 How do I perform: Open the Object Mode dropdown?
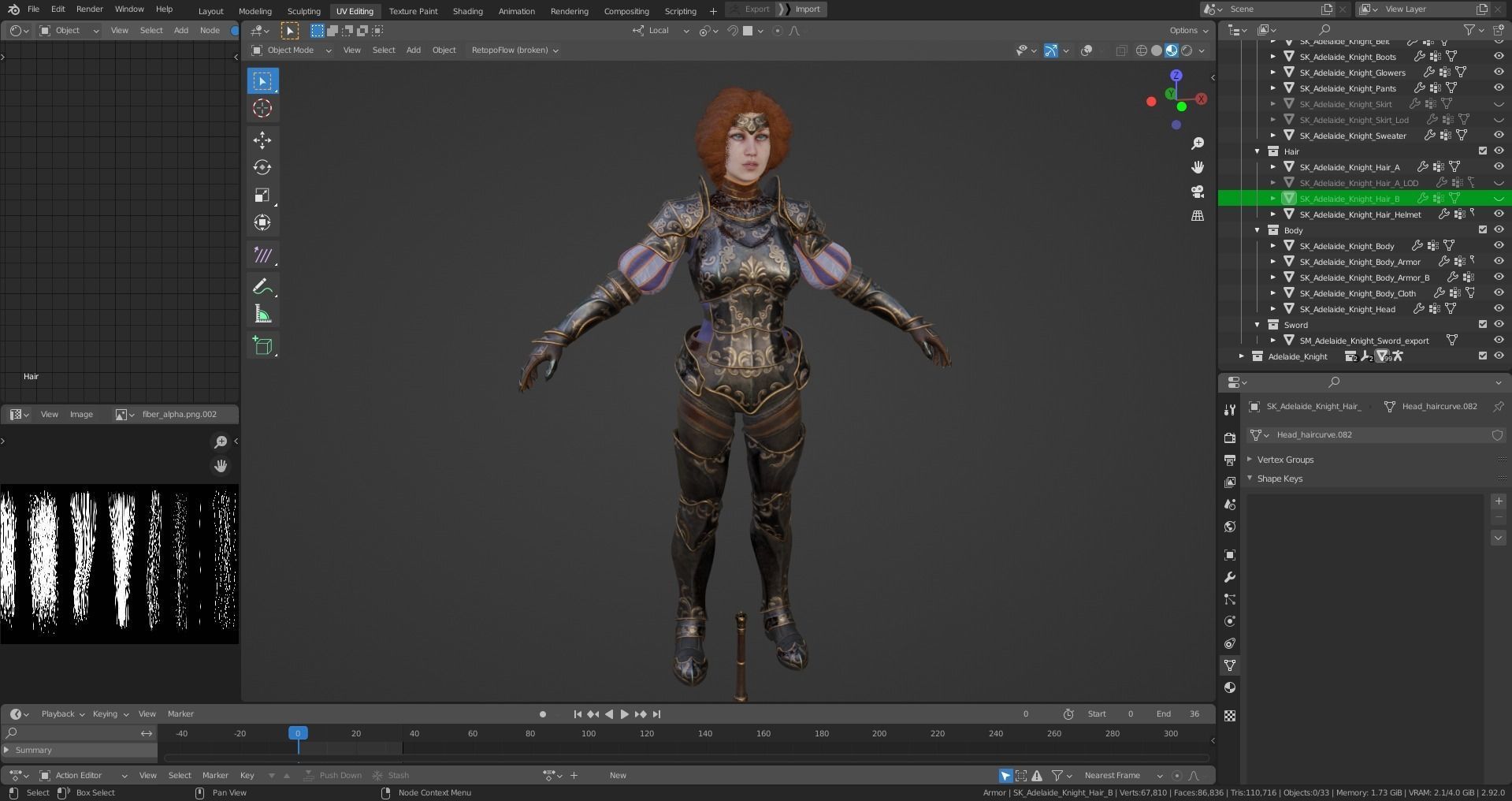(291, 50)
